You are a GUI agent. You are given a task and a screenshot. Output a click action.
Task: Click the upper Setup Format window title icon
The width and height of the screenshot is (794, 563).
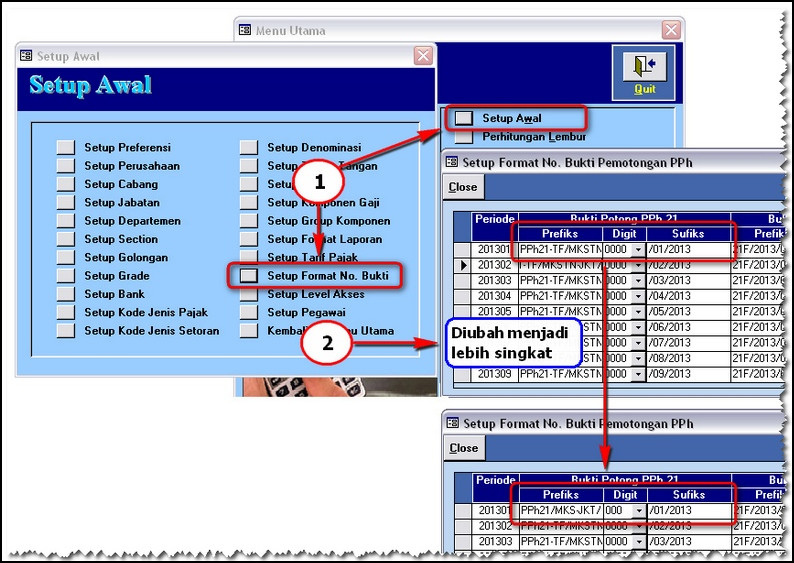pos(452,162)
